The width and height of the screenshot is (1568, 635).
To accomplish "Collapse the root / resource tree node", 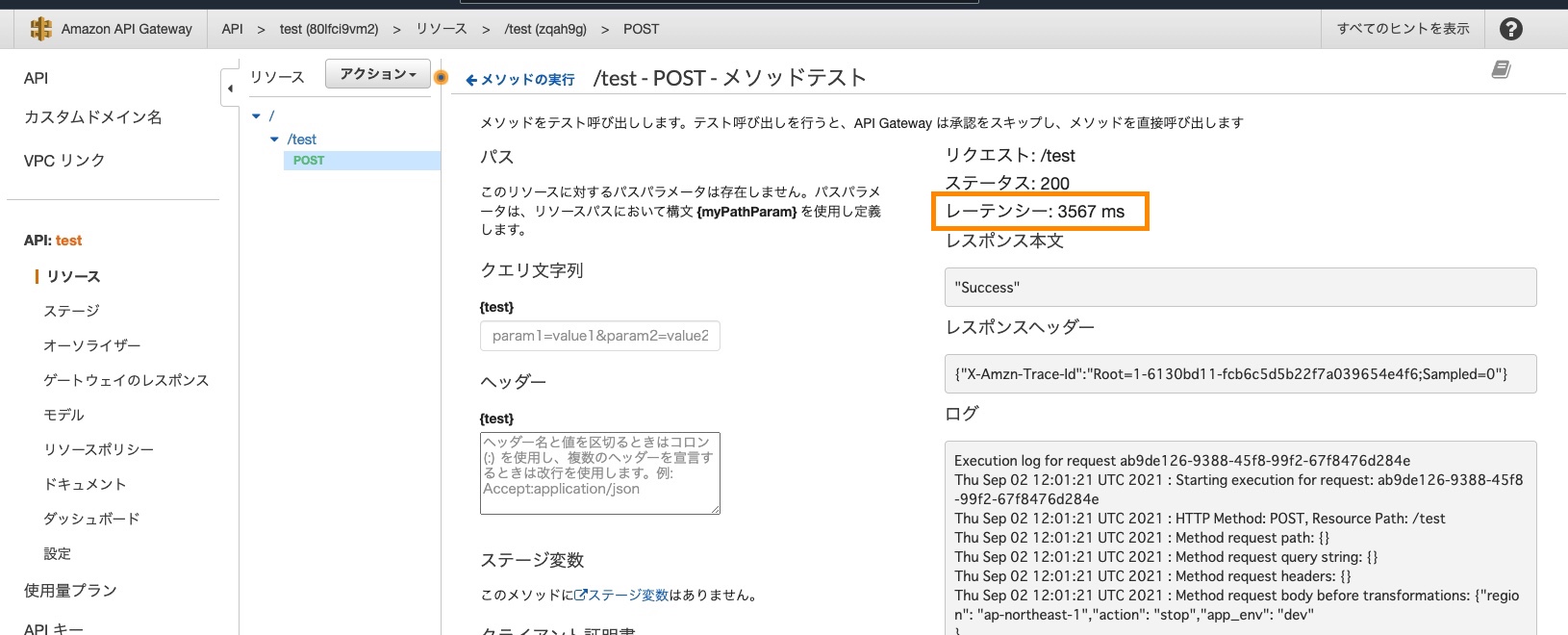I will (256, 116).
